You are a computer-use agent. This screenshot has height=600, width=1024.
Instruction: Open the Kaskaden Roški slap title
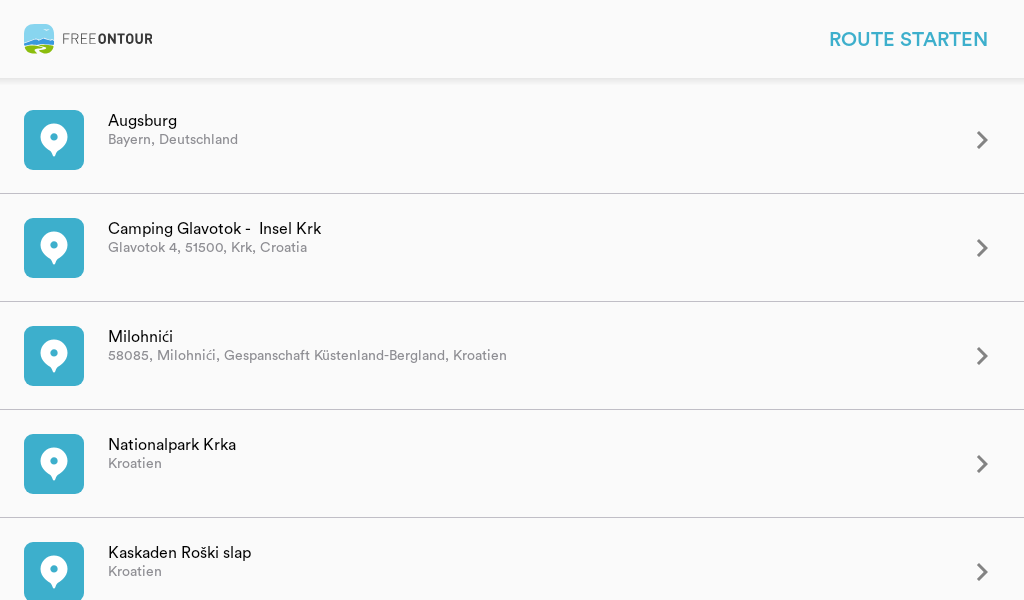[180, 553]
